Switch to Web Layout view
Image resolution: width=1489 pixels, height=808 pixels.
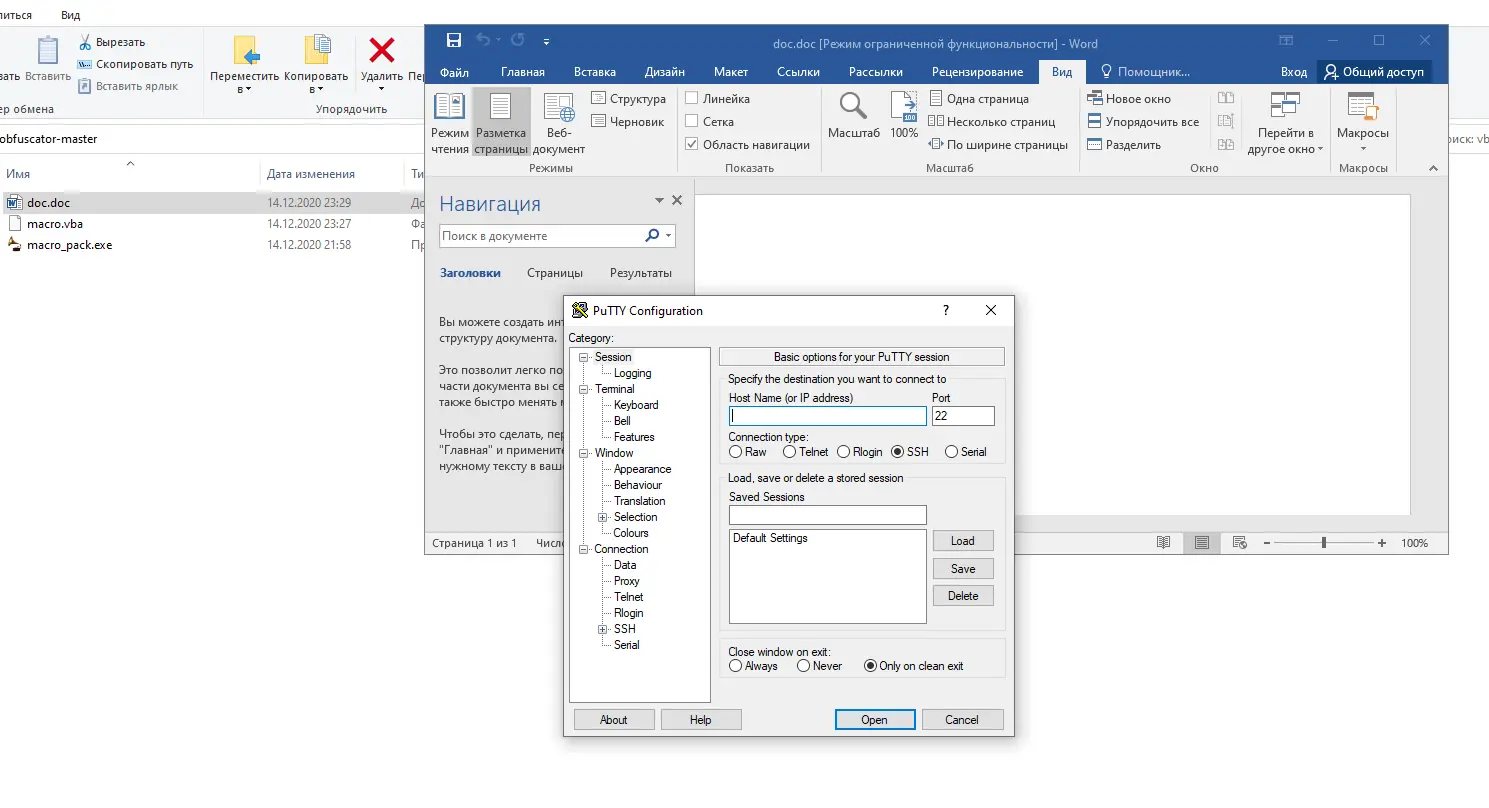559,124
